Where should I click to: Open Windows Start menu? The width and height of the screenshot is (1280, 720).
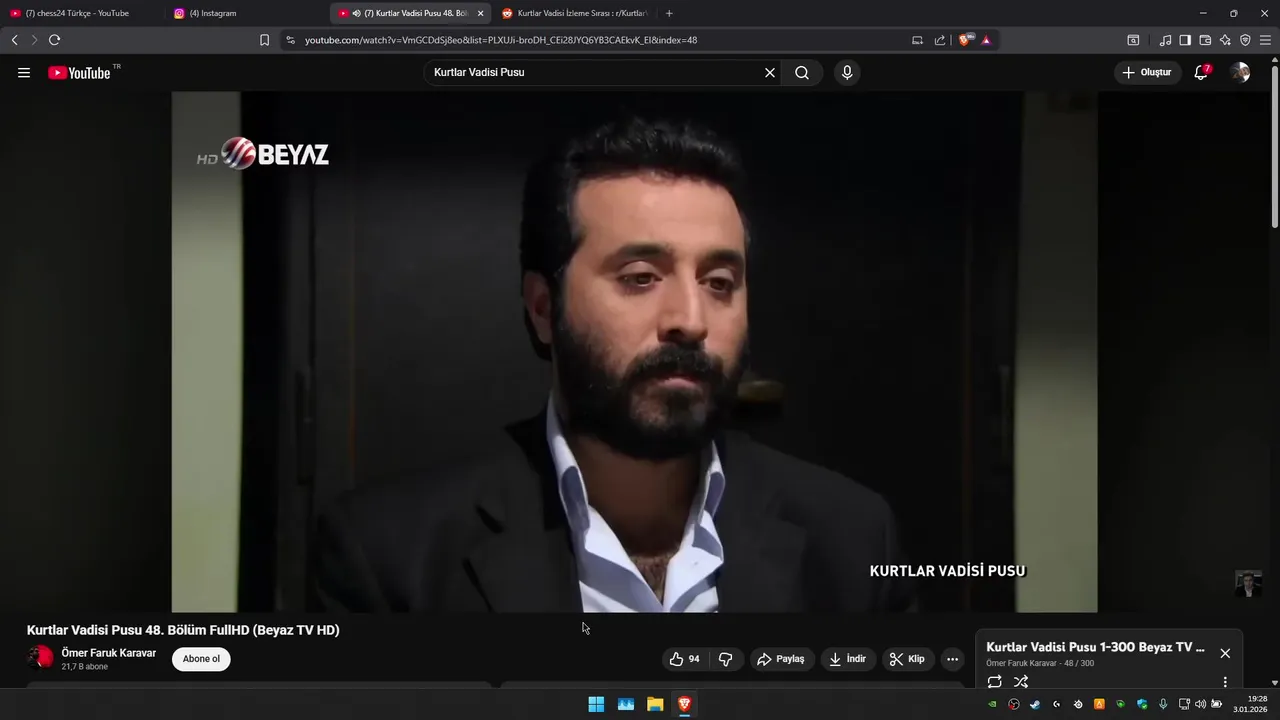[x=596, y=704]
